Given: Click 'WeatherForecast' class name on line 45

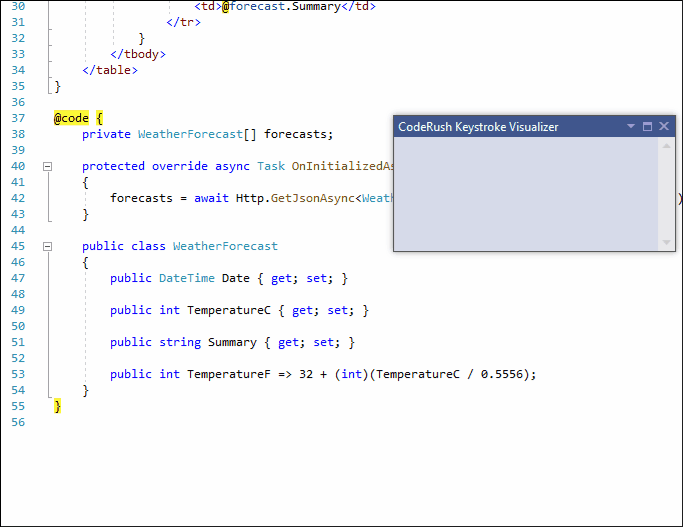Looking at the screenshot, I should [x=225, y=246].
